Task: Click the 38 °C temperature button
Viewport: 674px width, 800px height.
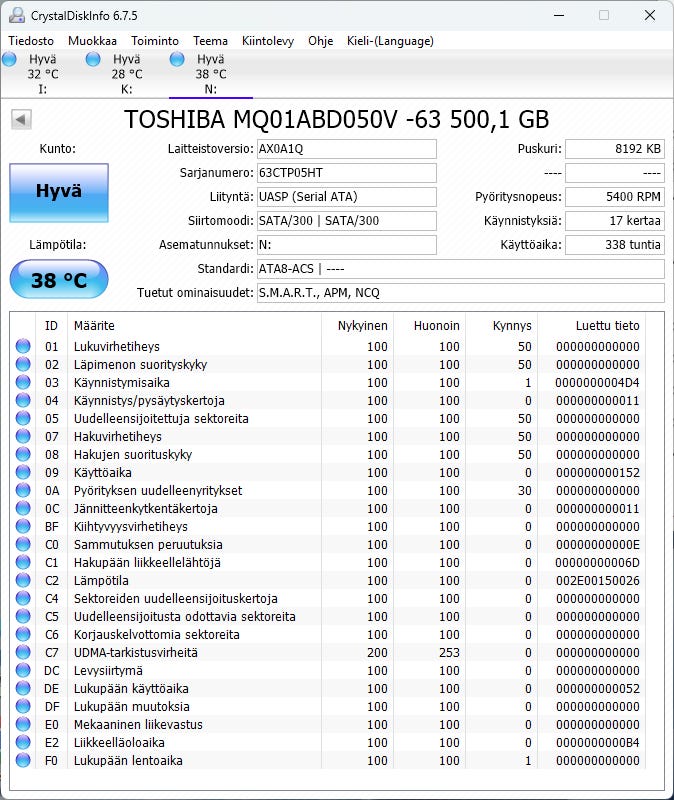Action: (59, 280)
